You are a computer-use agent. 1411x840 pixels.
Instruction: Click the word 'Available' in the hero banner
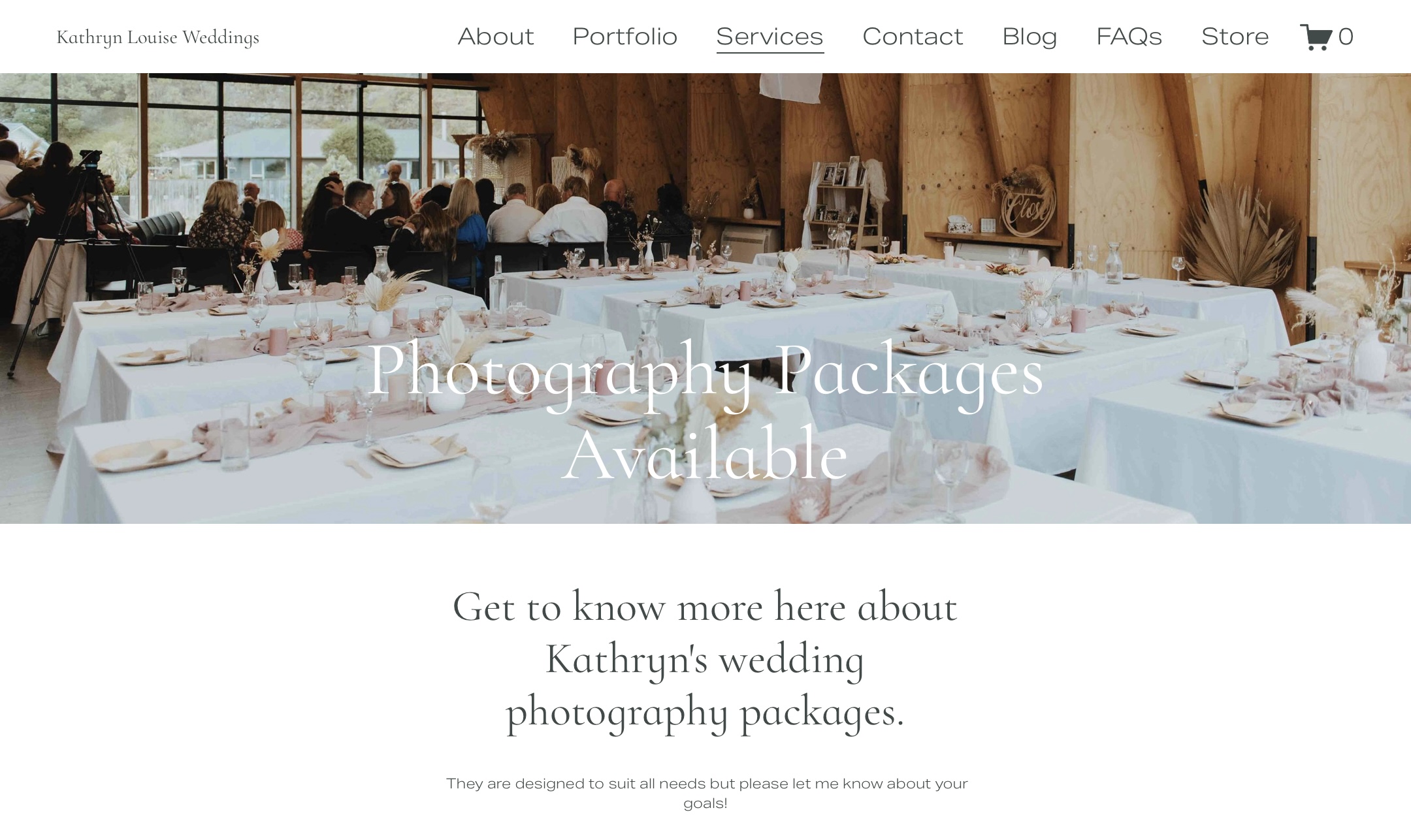pyautogui.click(x=705, y=453)
